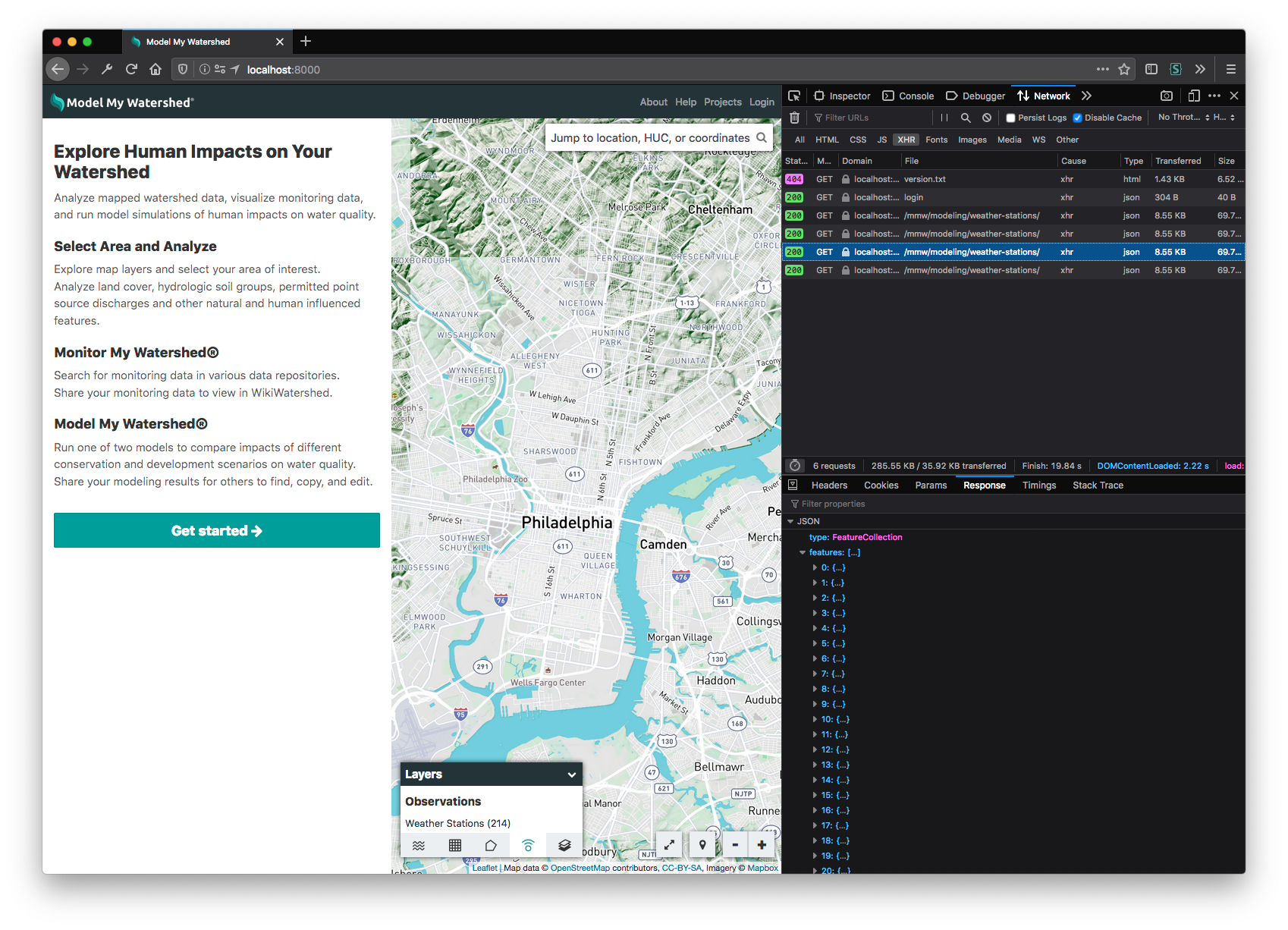Collapse the features array node
This screenshot has height=930, width=1288.
[x=803, y=552]
